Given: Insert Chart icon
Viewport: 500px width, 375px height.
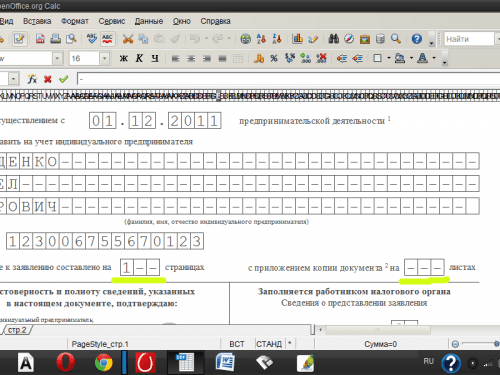Looking at the screenshot, I should 297,39.
